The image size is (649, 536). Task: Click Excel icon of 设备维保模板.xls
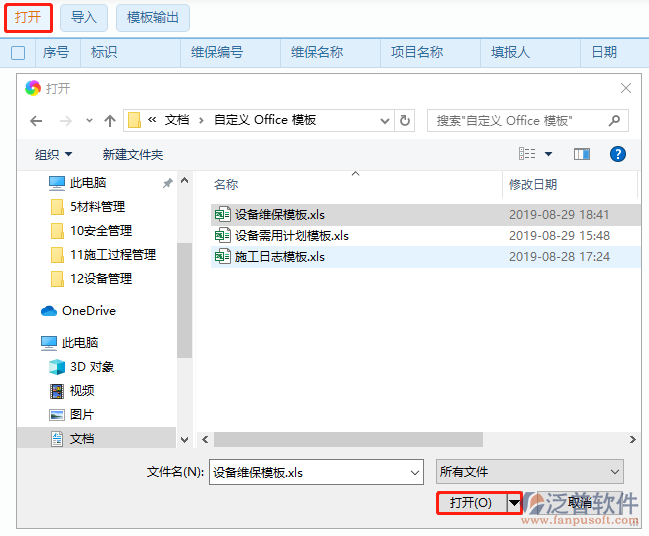pyautogui.click(x=223, y=214)
